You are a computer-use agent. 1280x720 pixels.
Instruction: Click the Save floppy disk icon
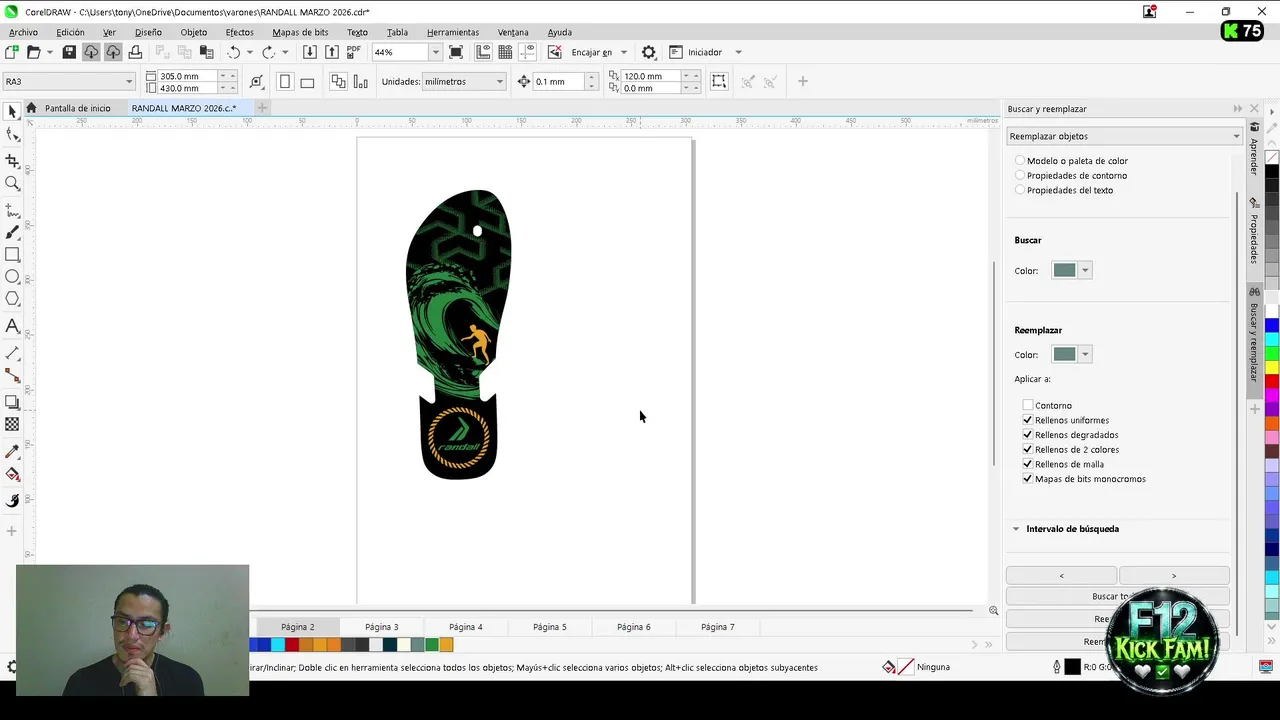[x=69, y=52]
